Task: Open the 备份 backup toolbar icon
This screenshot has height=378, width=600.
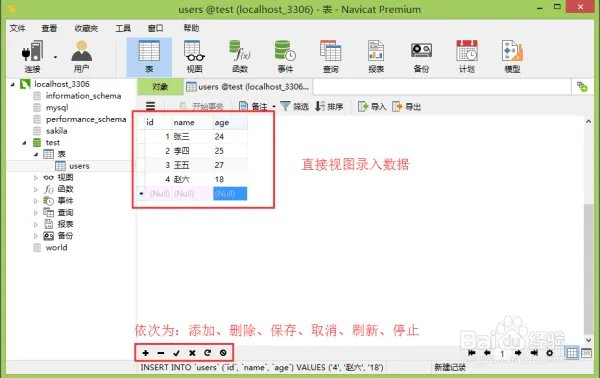Action: click(421, 57)
